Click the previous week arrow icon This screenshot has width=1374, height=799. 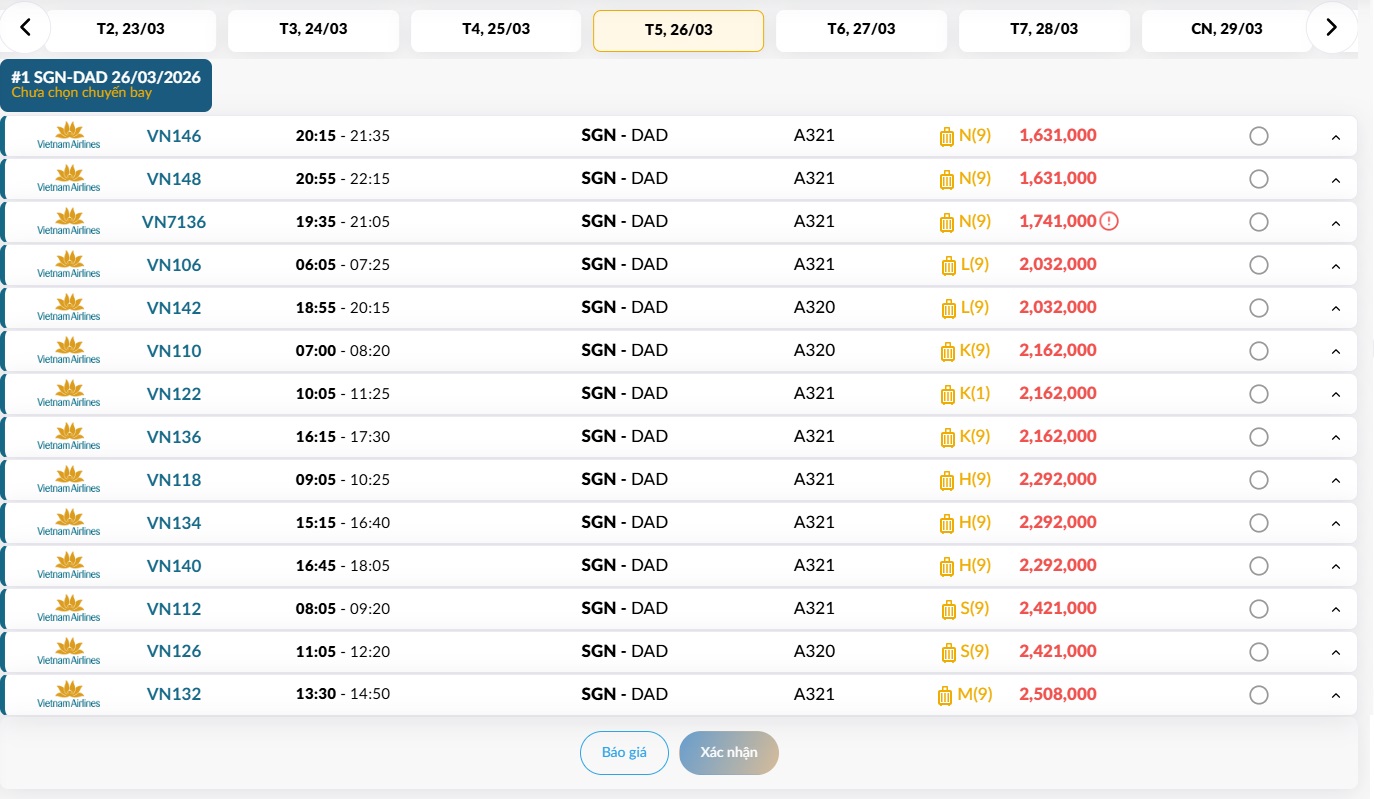(26, 28)
